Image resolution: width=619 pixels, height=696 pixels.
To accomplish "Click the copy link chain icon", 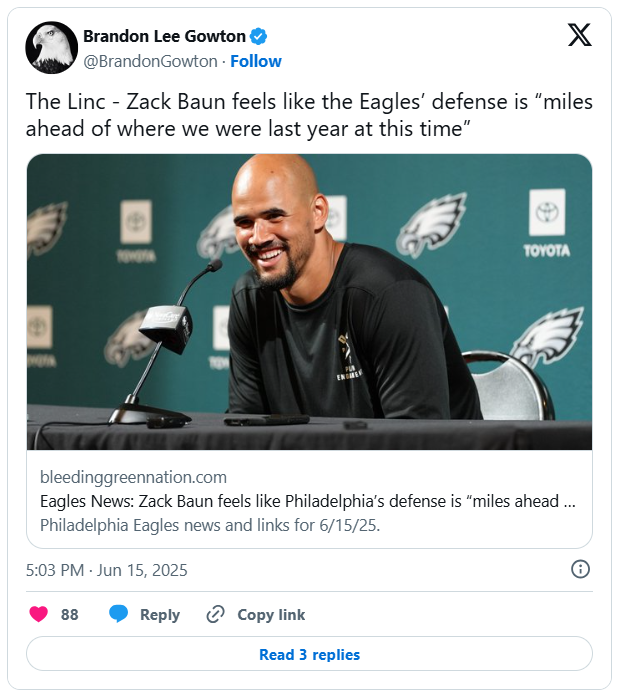I will click(215, 615).
